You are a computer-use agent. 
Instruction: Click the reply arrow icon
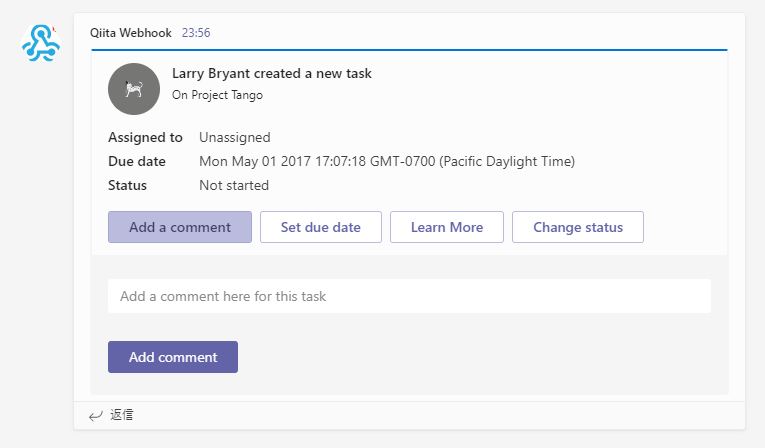[x=96, y=415]
